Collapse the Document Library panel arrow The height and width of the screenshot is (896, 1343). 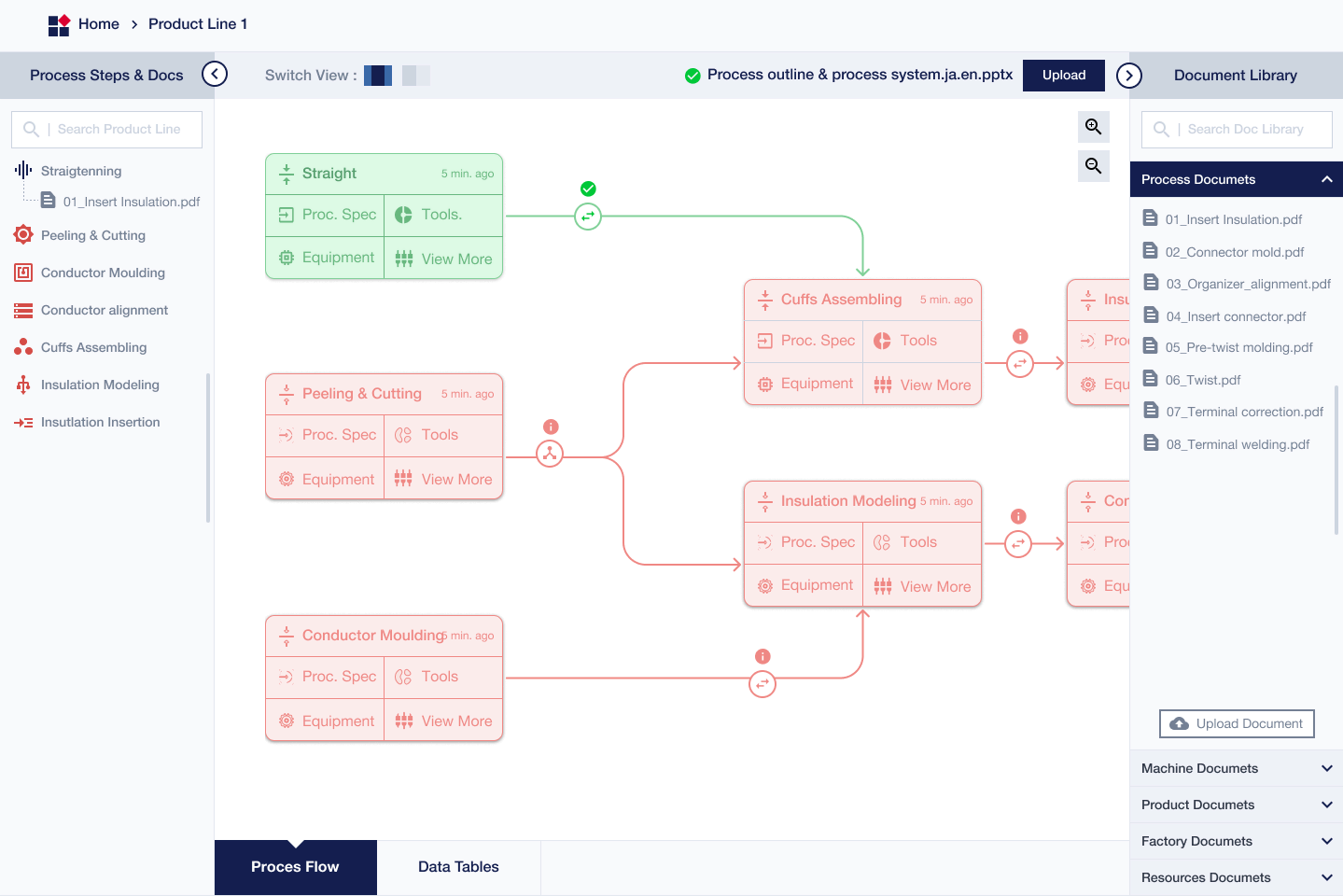point(1129,75)
